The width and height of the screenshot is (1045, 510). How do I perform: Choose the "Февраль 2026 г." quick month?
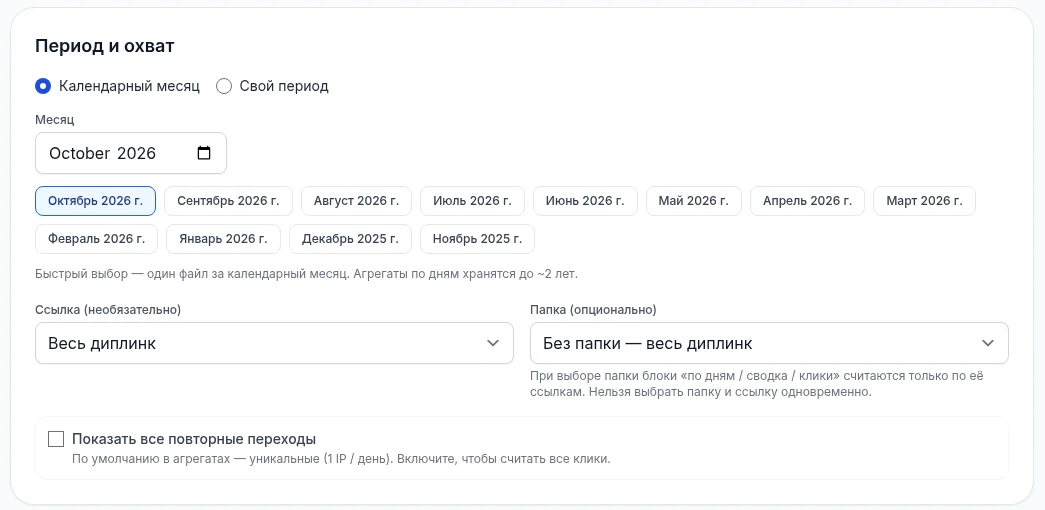(x=97, y=239)
